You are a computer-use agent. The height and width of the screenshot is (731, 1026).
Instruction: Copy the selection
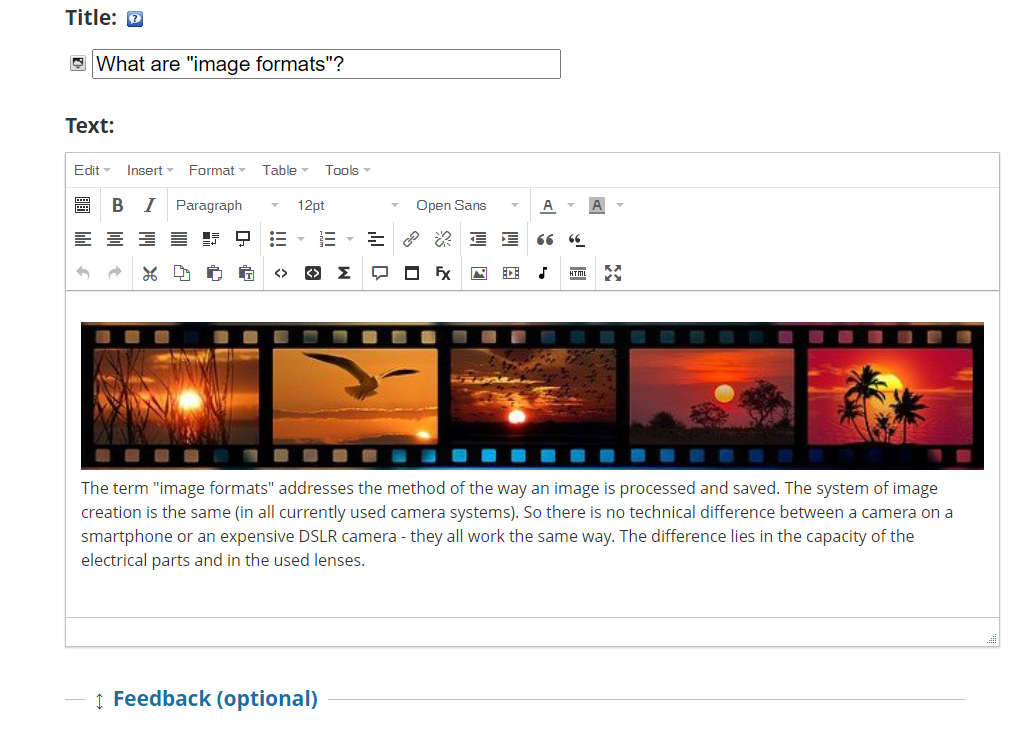182,274
